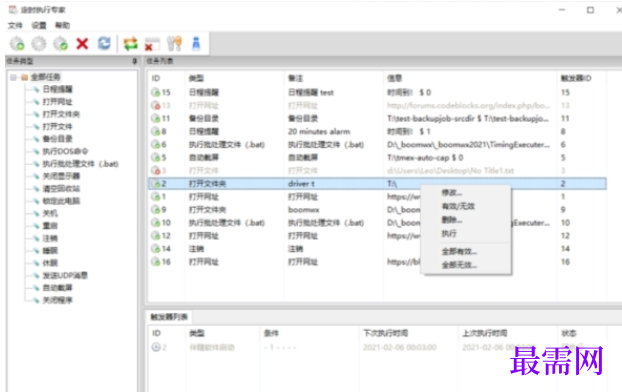Open the 文件 menu
Screen dimensions: 622x392
(15, 25)
